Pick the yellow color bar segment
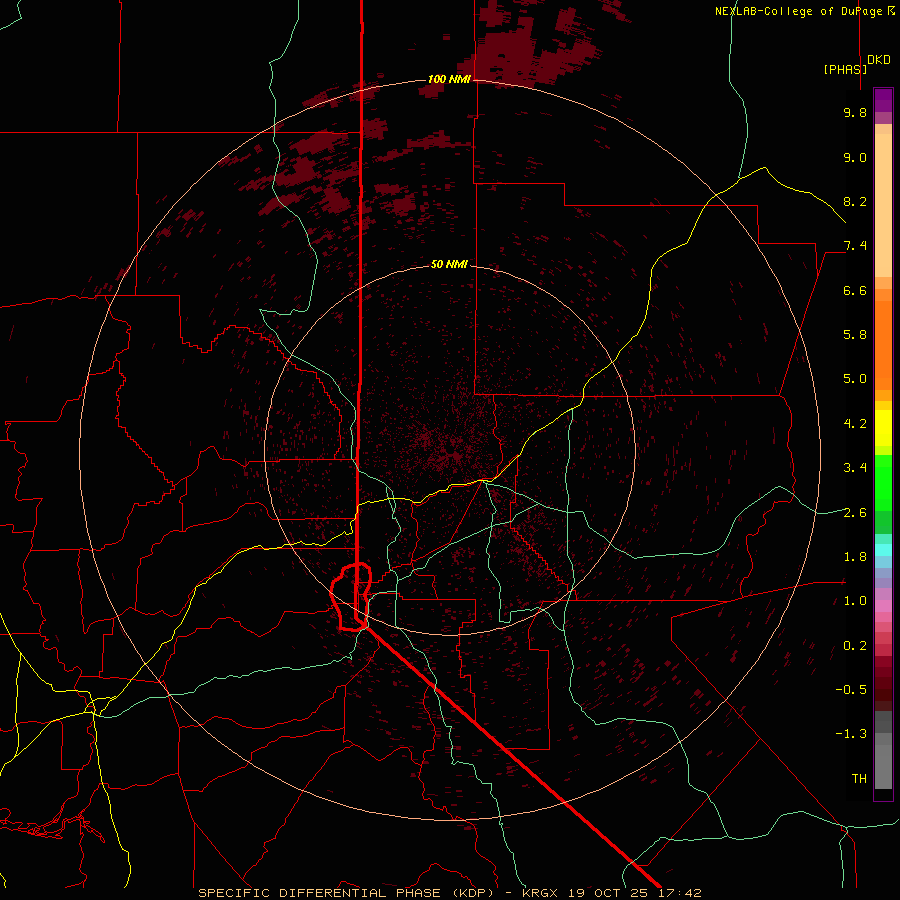900x900 pixels. click(x=883, y=428)
